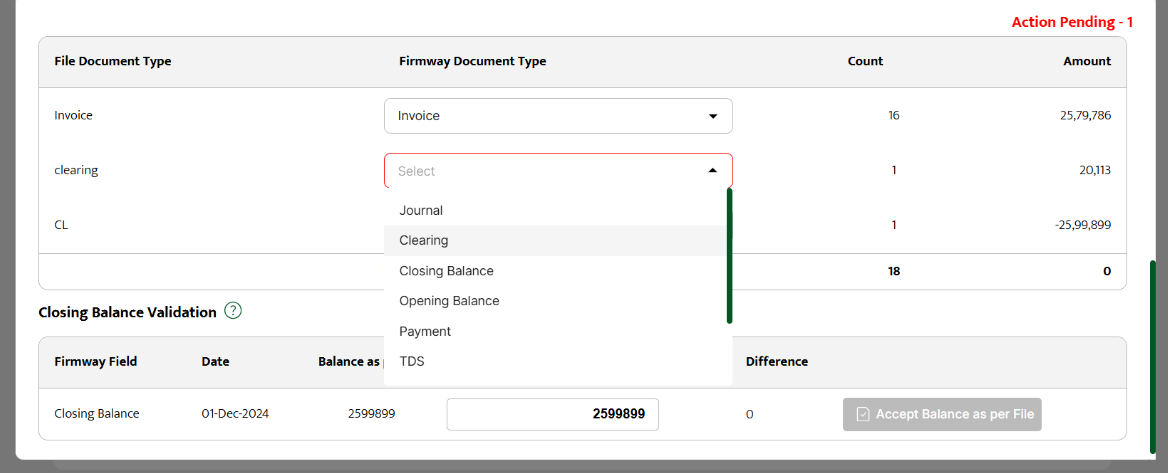Image resolution: width=1168 pixels, height=473 pixels.
Task: Choose Payment from the document type list
Action: click(x=425, y=331)
